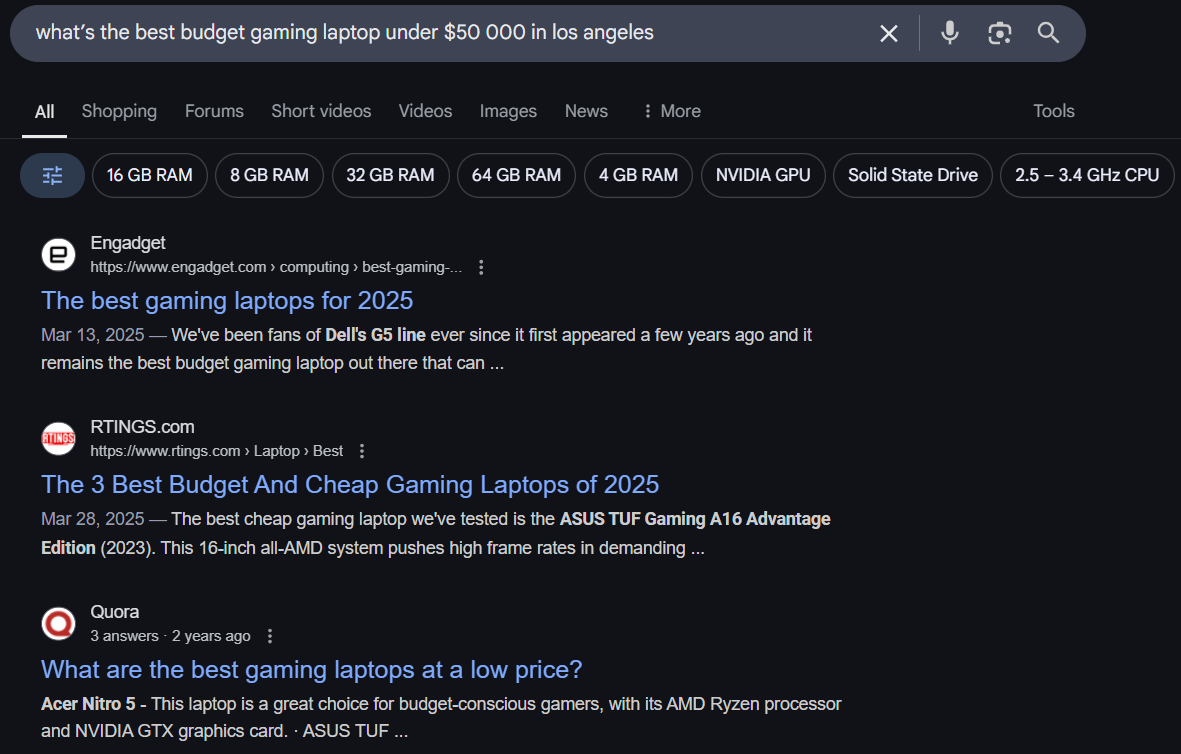The image size is (1181, 754).
Task: Toggle the 16 GB RAM filter chip
Action: 149,175
